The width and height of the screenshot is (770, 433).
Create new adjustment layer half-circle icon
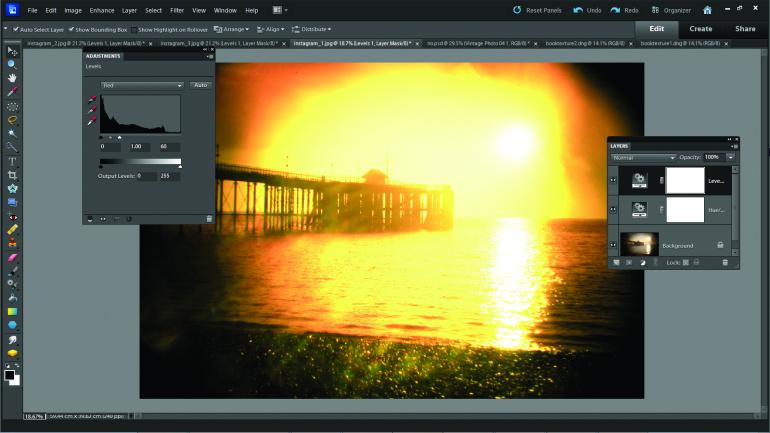[x=642, y=263]
